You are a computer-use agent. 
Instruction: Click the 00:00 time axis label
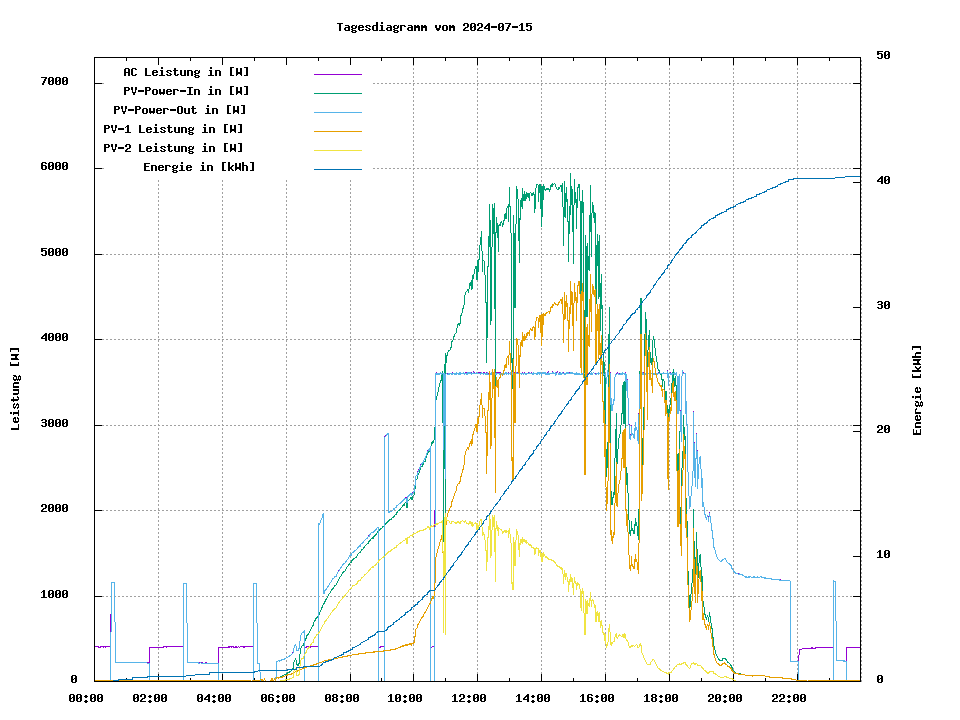coord(86,698)
